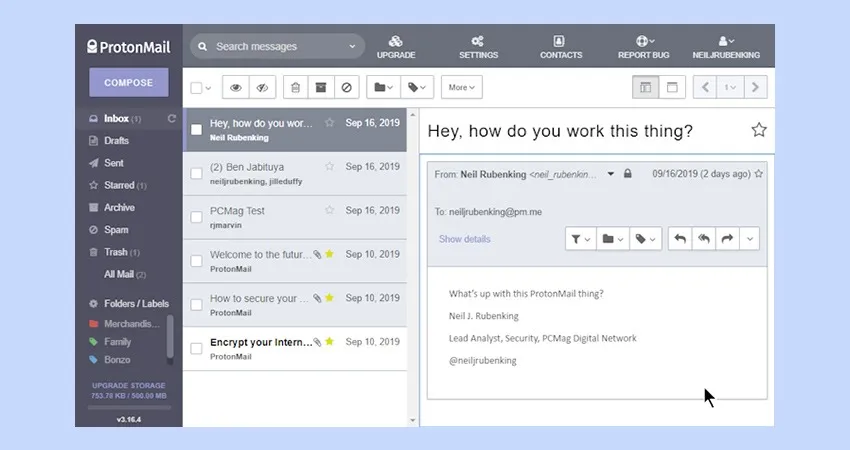
Task: Forward the message
Action: coord(727,239)
